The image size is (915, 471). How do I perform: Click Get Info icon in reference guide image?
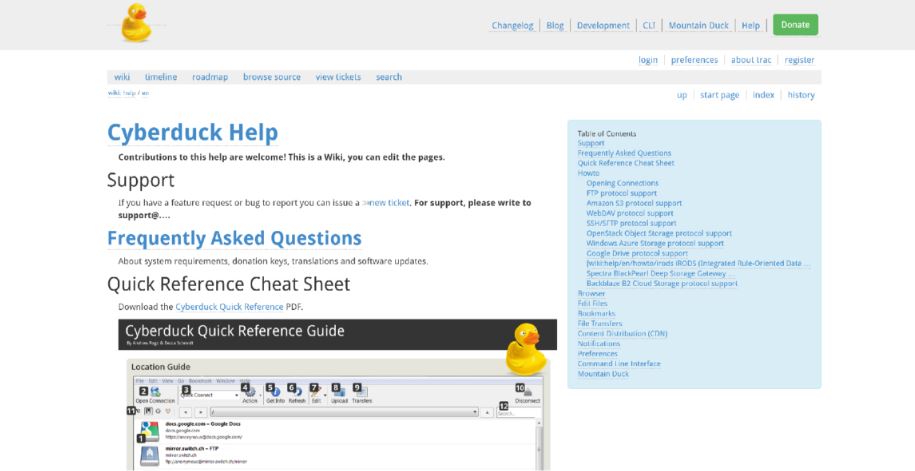pyautogui.click(x=276, y=392)
